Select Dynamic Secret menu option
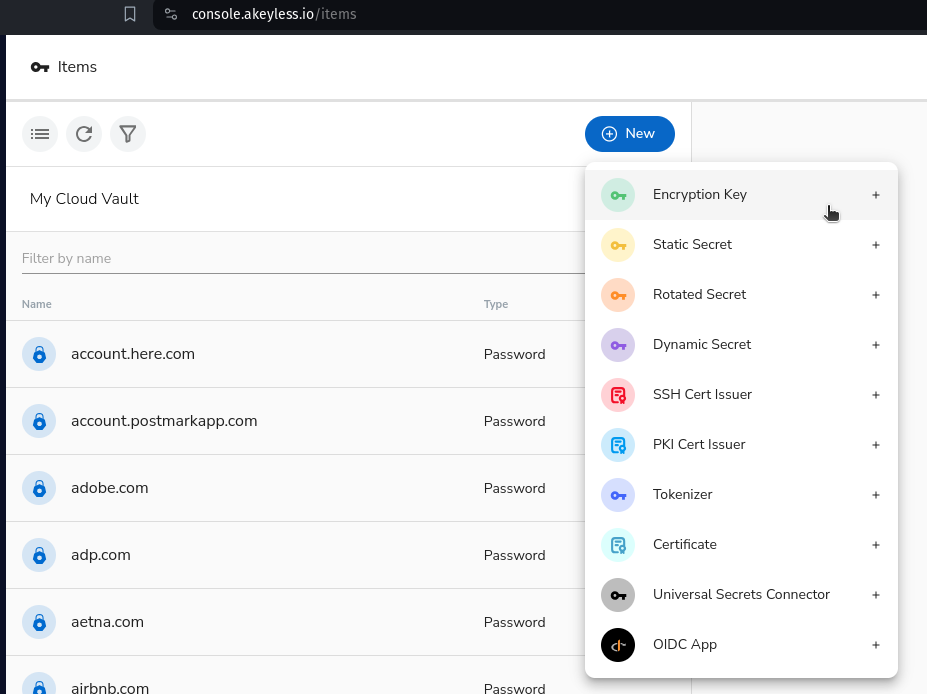Viewport: 927px width, 694px height. click(741, 345)
